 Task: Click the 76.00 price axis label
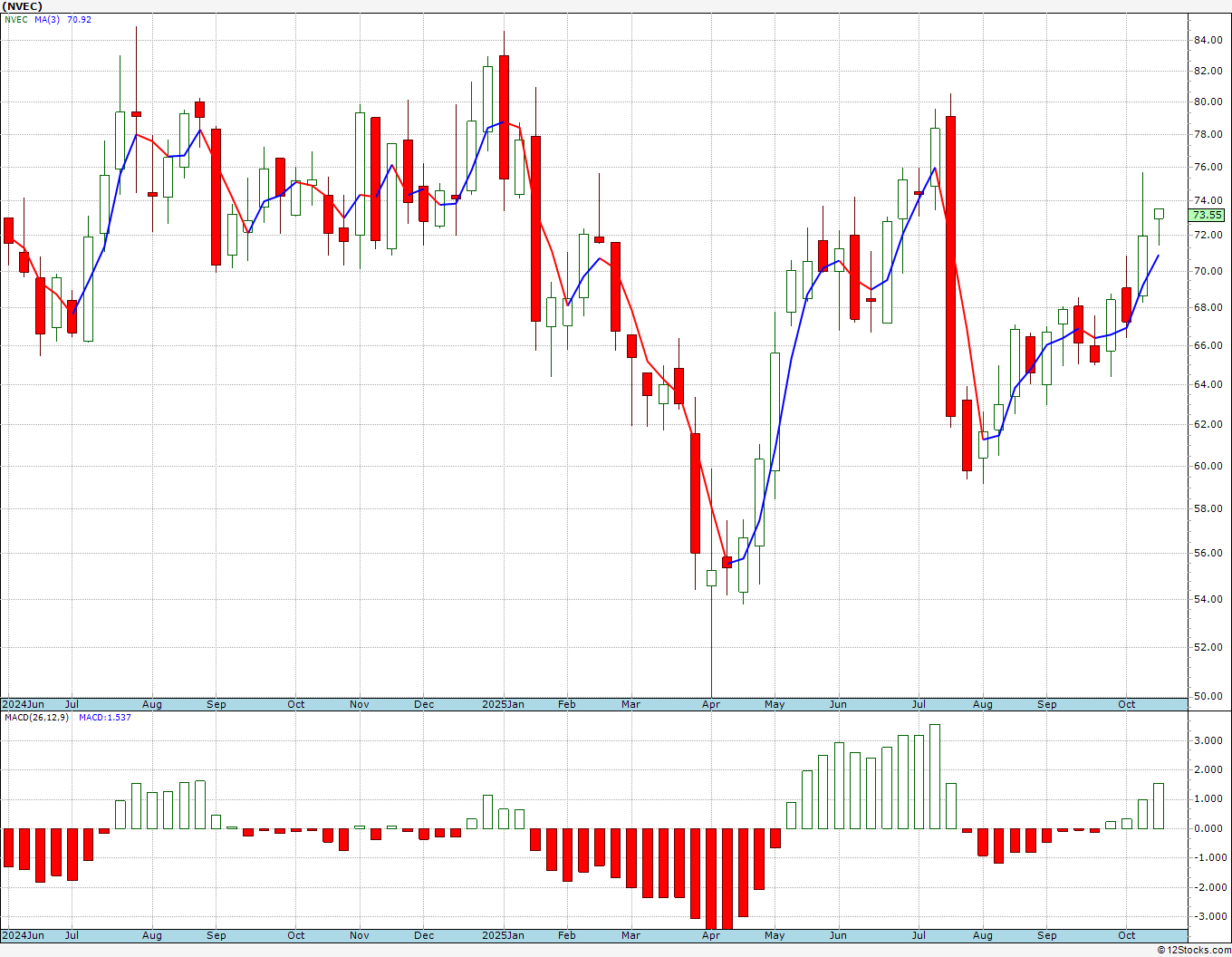[1207, 167]
